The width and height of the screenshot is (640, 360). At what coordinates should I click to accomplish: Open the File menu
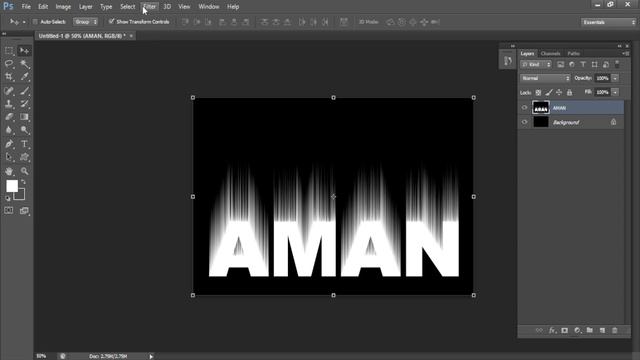coord(26,7)
